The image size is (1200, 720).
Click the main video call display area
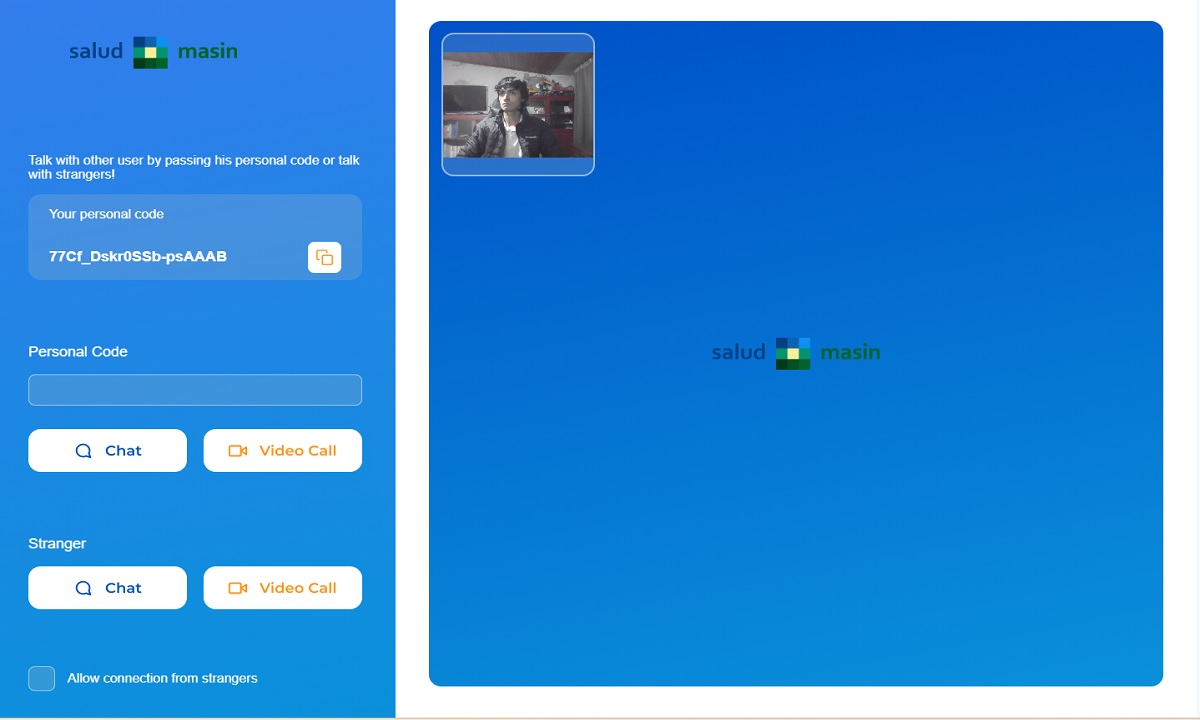(796, 354)
